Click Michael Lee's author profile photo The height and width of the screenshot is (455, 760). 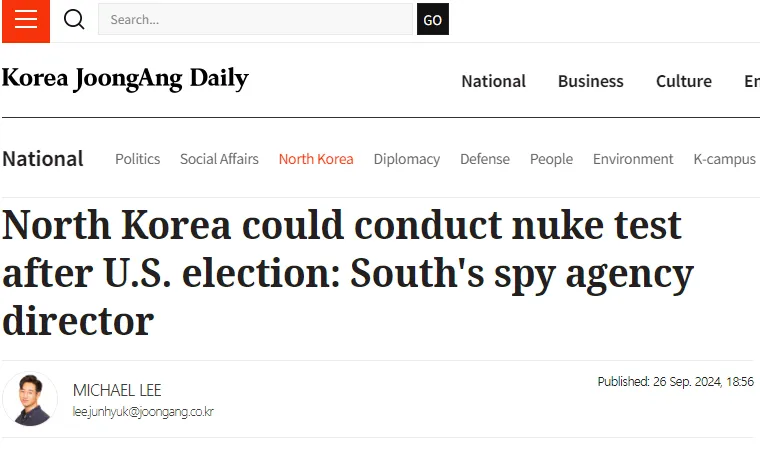pos(30,399)
